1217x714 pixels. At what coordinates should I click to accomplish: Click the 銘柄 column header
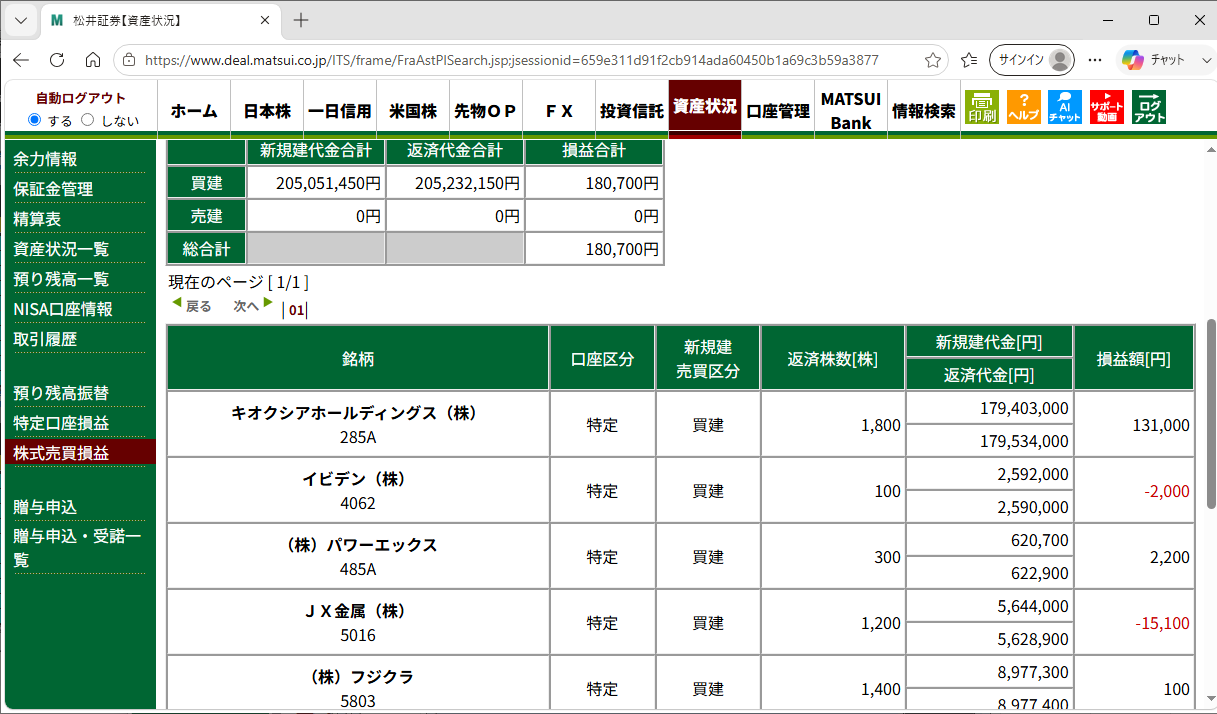click(x=358, y=358)
